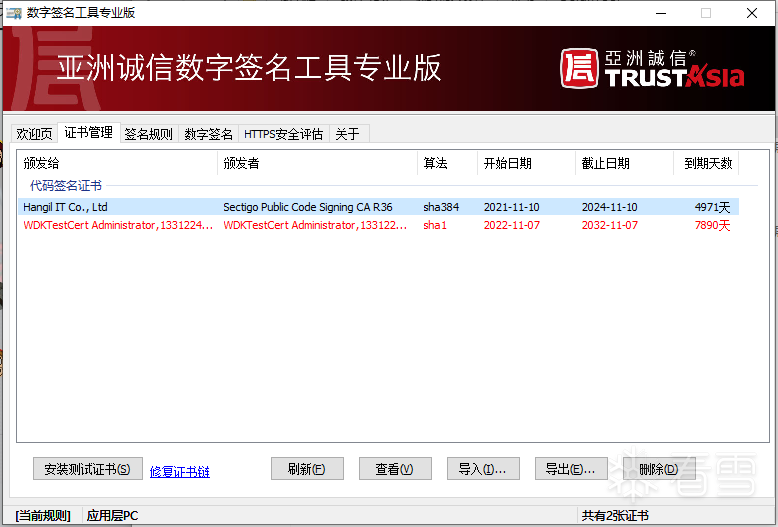Open the HTTPS安全评估 tab
778x527 pixels.
point(283,134)
